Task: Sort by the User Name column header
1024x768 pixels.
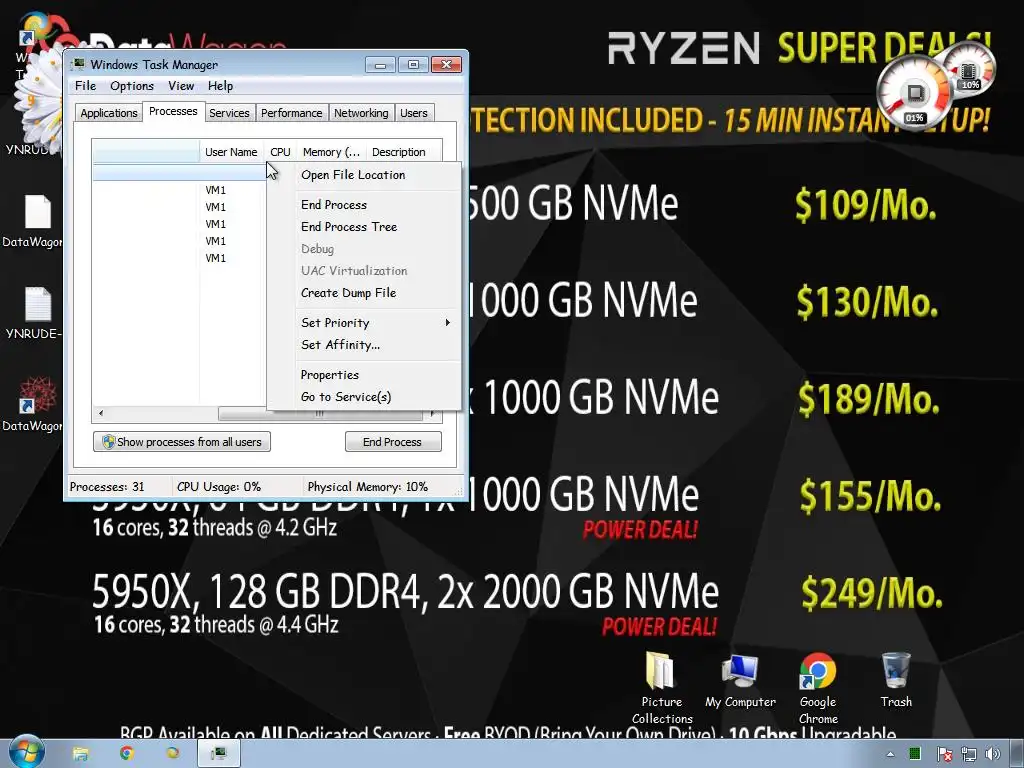Action: (231, 152)
